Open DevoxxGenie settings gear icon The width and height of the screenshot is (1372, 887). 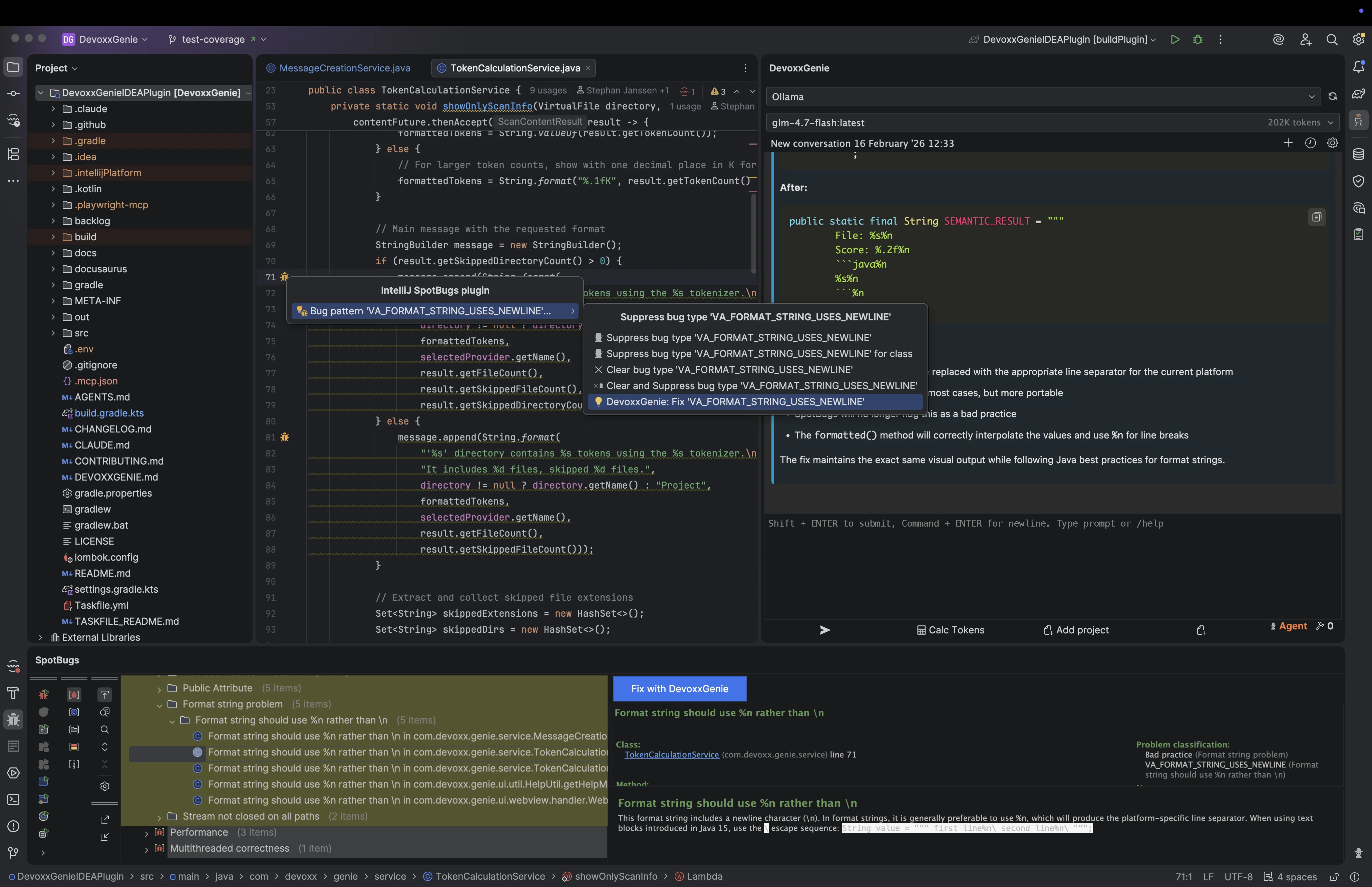point(1332,143)
